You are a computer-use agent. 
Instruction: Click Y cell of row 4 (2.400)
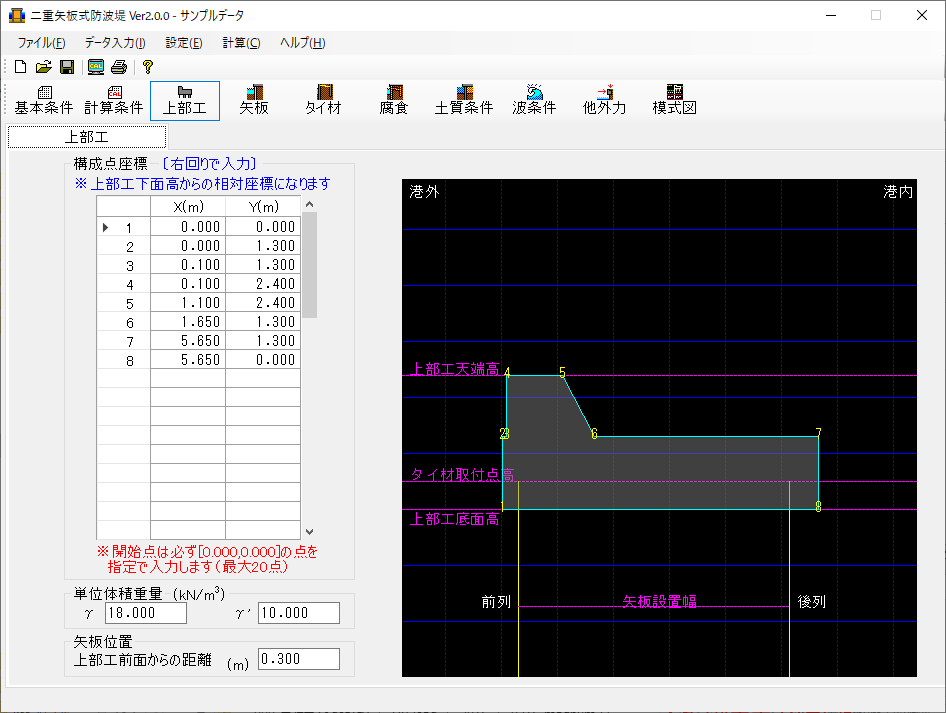(263, 284)
